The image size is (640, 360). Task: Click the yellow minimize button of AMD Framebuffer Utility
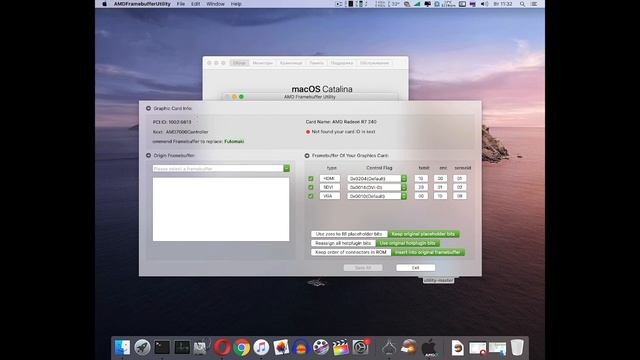(x=234, y=97)
